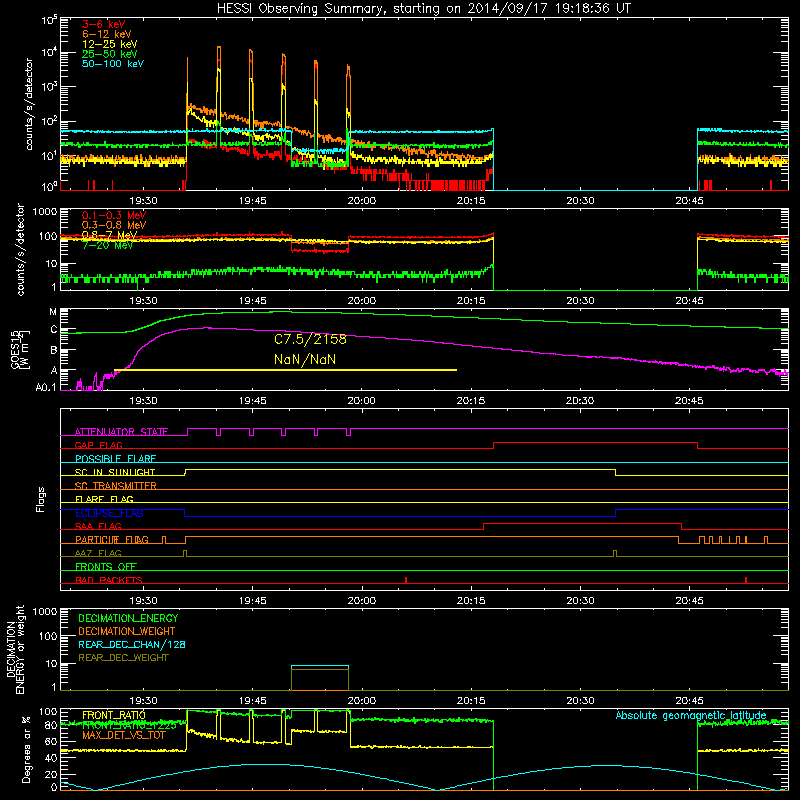Select the 12-25 keV legend label
Image resolution: width=800 pixels, height=800 pixels.
[x=110, y=44]
